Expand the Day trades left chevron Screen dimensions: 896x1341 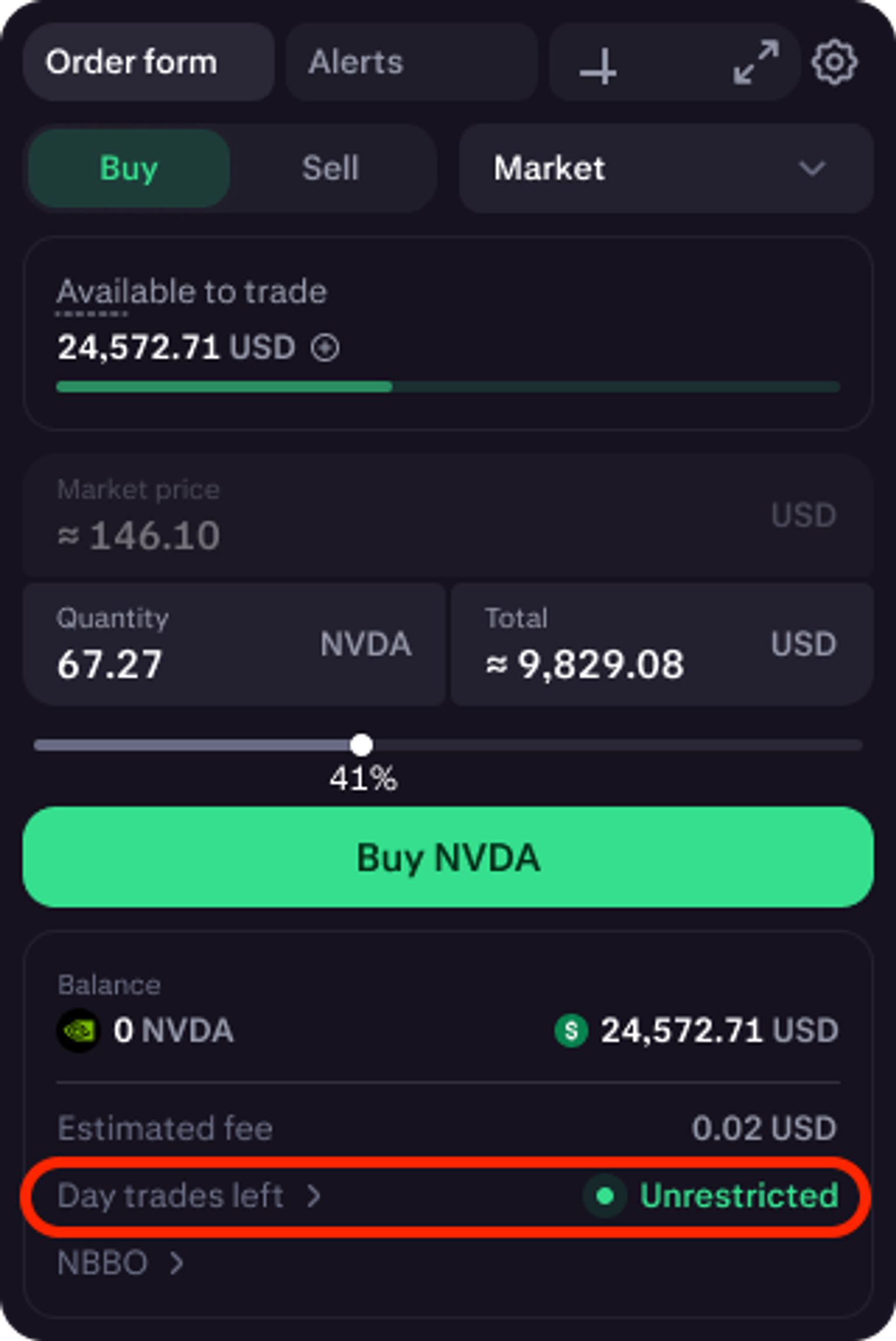click(x=314, y=1196)
